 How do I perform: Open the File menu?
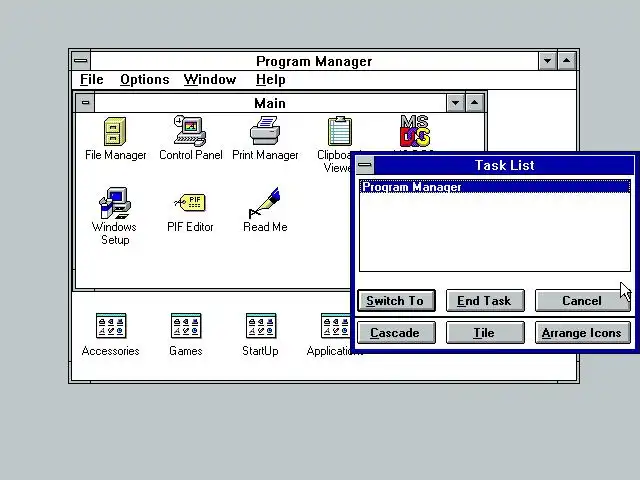coord(91,80)
